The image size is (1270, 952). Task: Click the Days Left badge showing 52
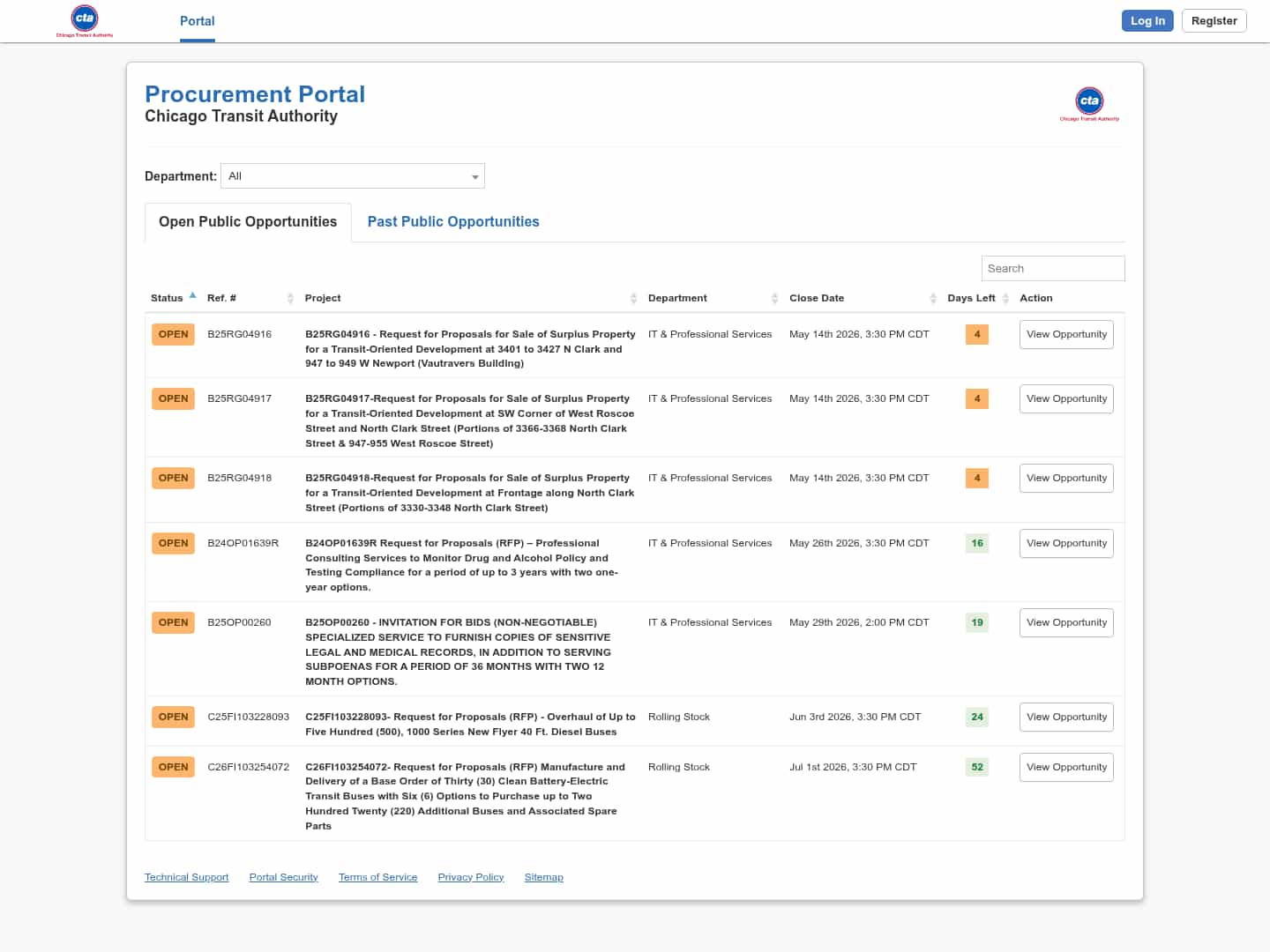click(x=977, y=768)
